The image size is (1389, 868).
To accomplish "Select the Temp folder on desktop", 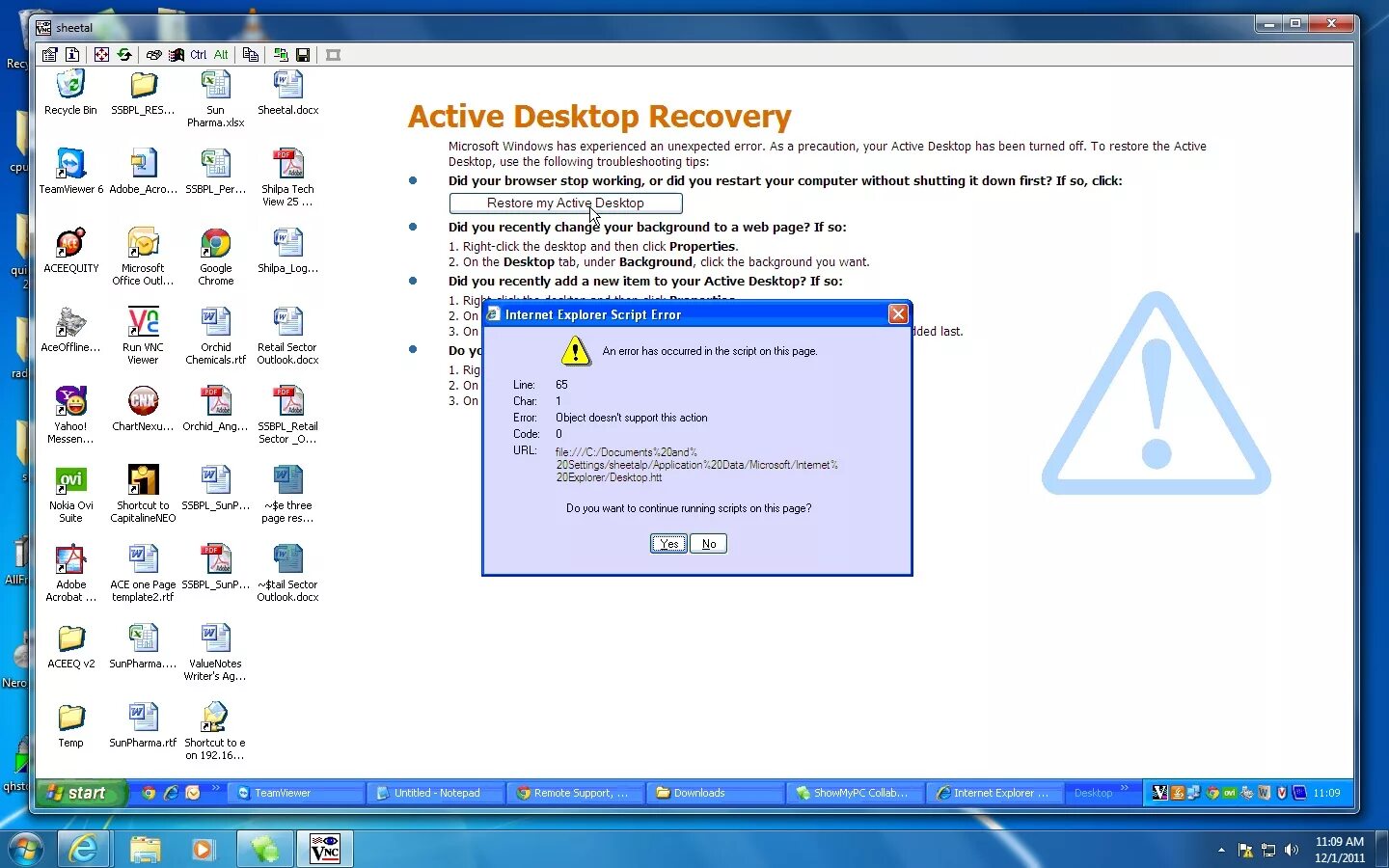I will pos(70,725).
